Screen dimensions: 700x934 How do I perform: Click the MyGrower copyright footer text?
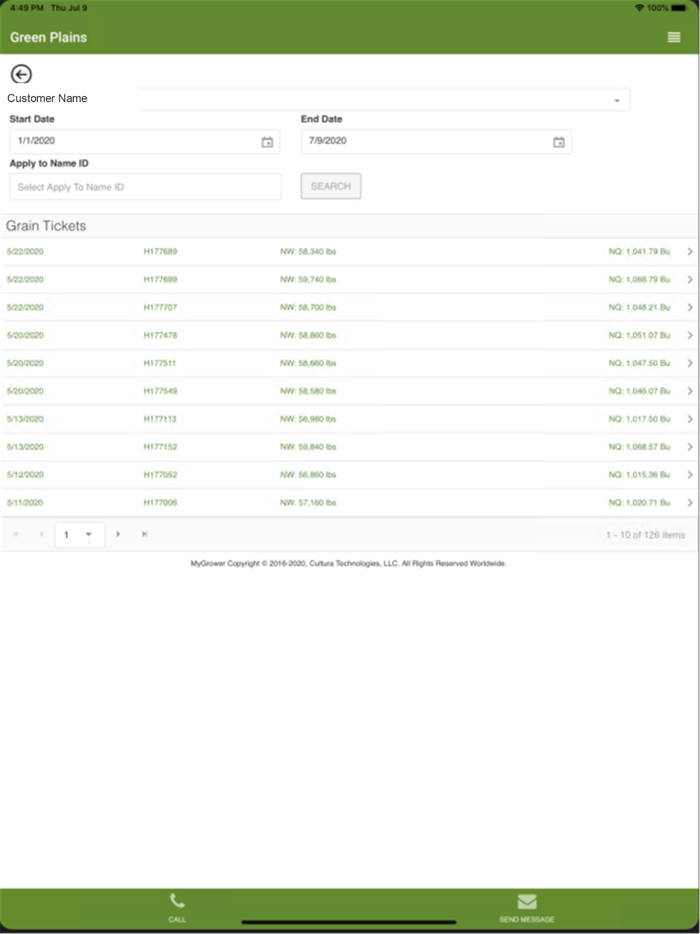pos(349,563)
